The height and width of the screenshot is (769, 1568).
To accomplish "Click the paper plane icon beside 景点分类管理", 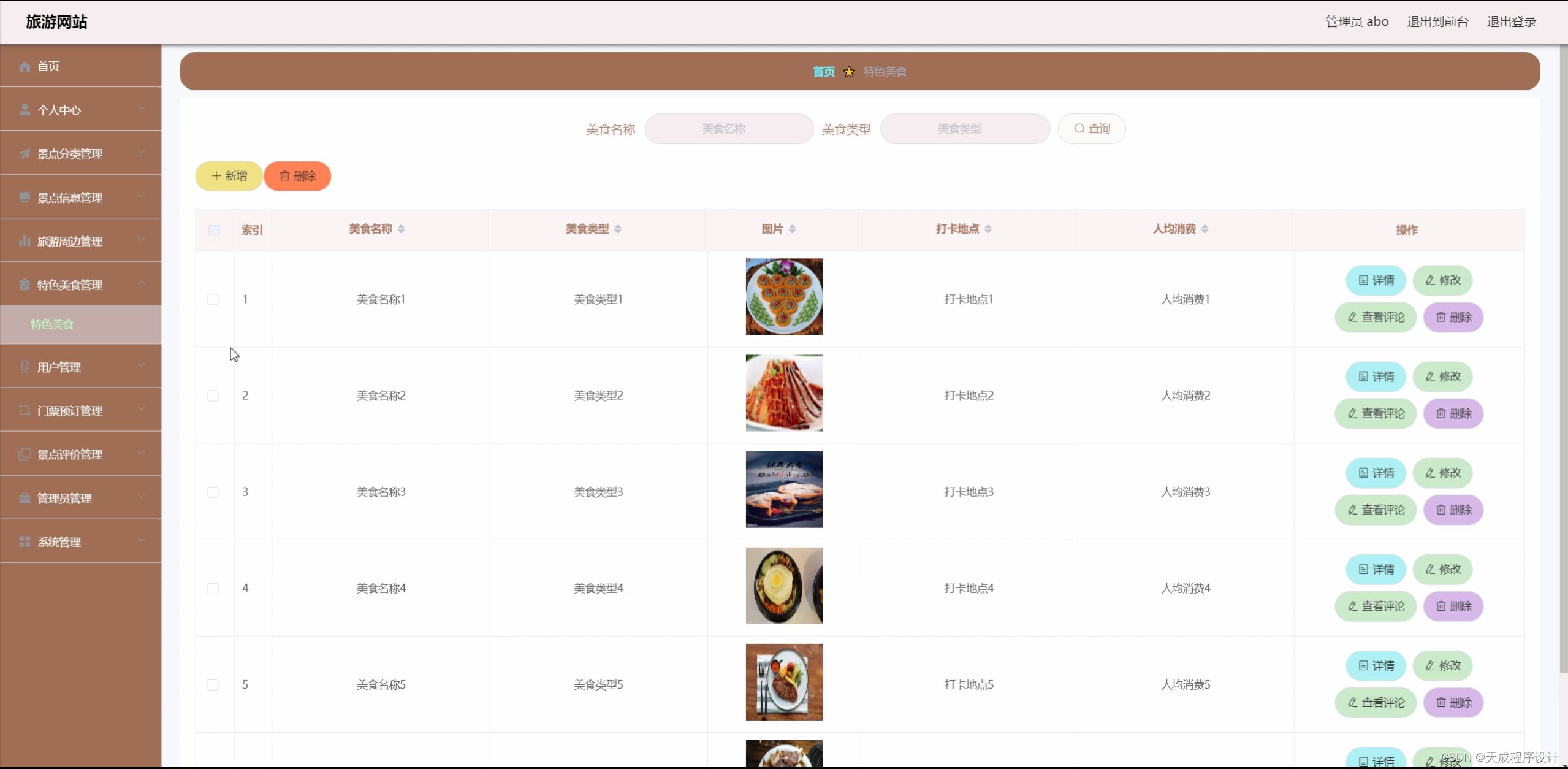I will (x=25, y=154).
